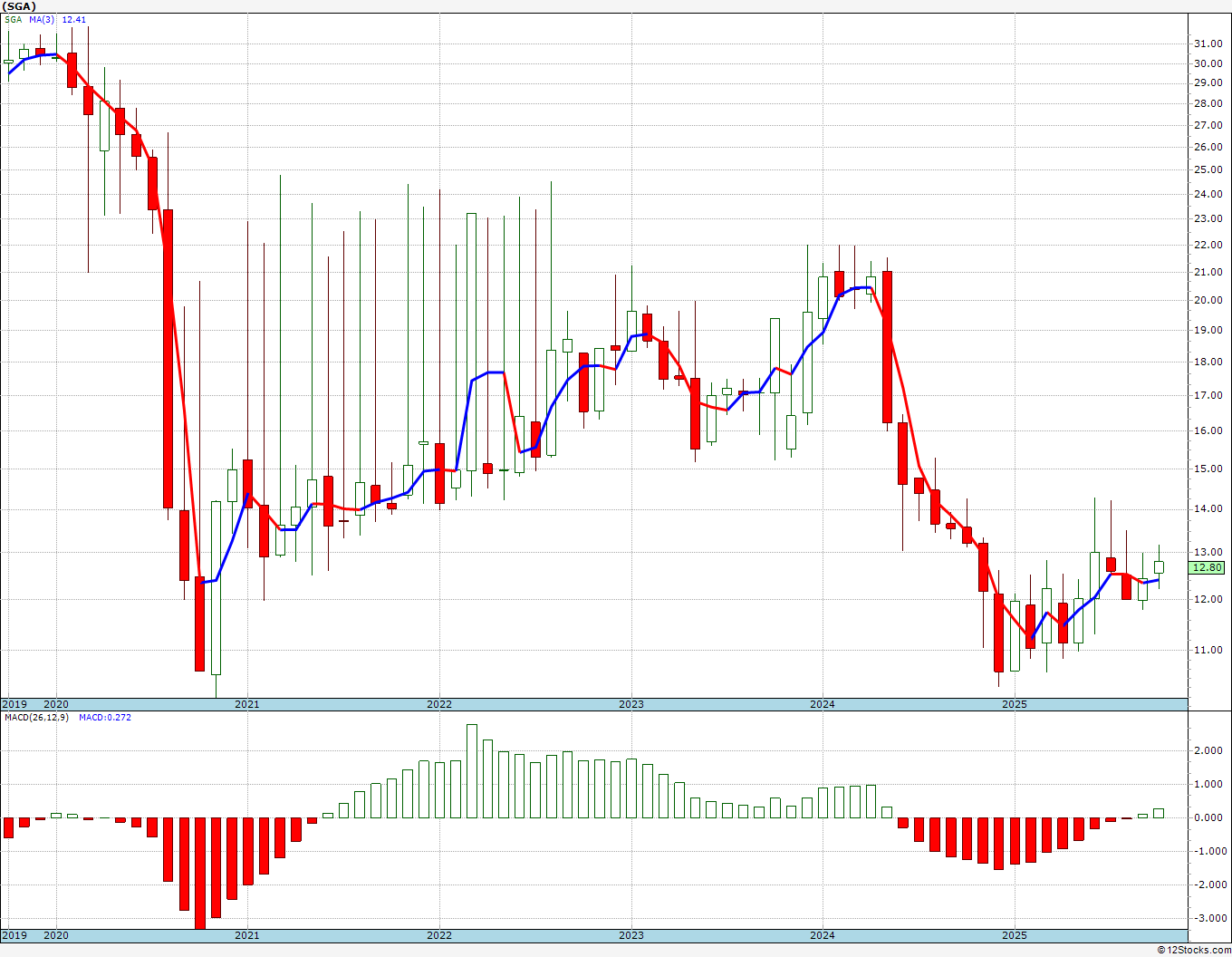
Task: Select the MACD(26,12,9) indicator label
Action: 36,717
